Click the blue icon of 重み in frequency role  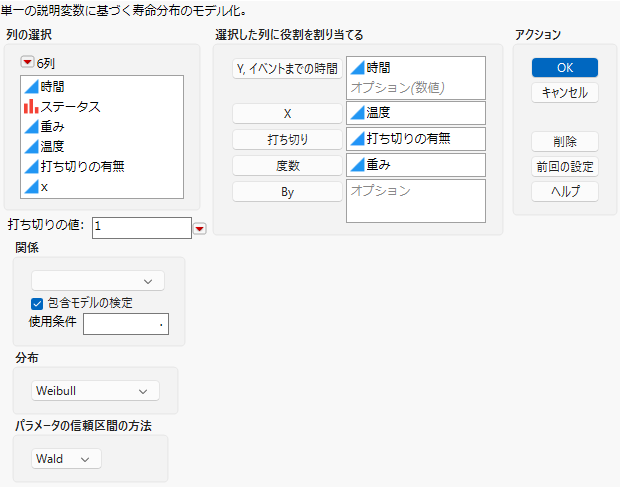click(x=357, y=164)
